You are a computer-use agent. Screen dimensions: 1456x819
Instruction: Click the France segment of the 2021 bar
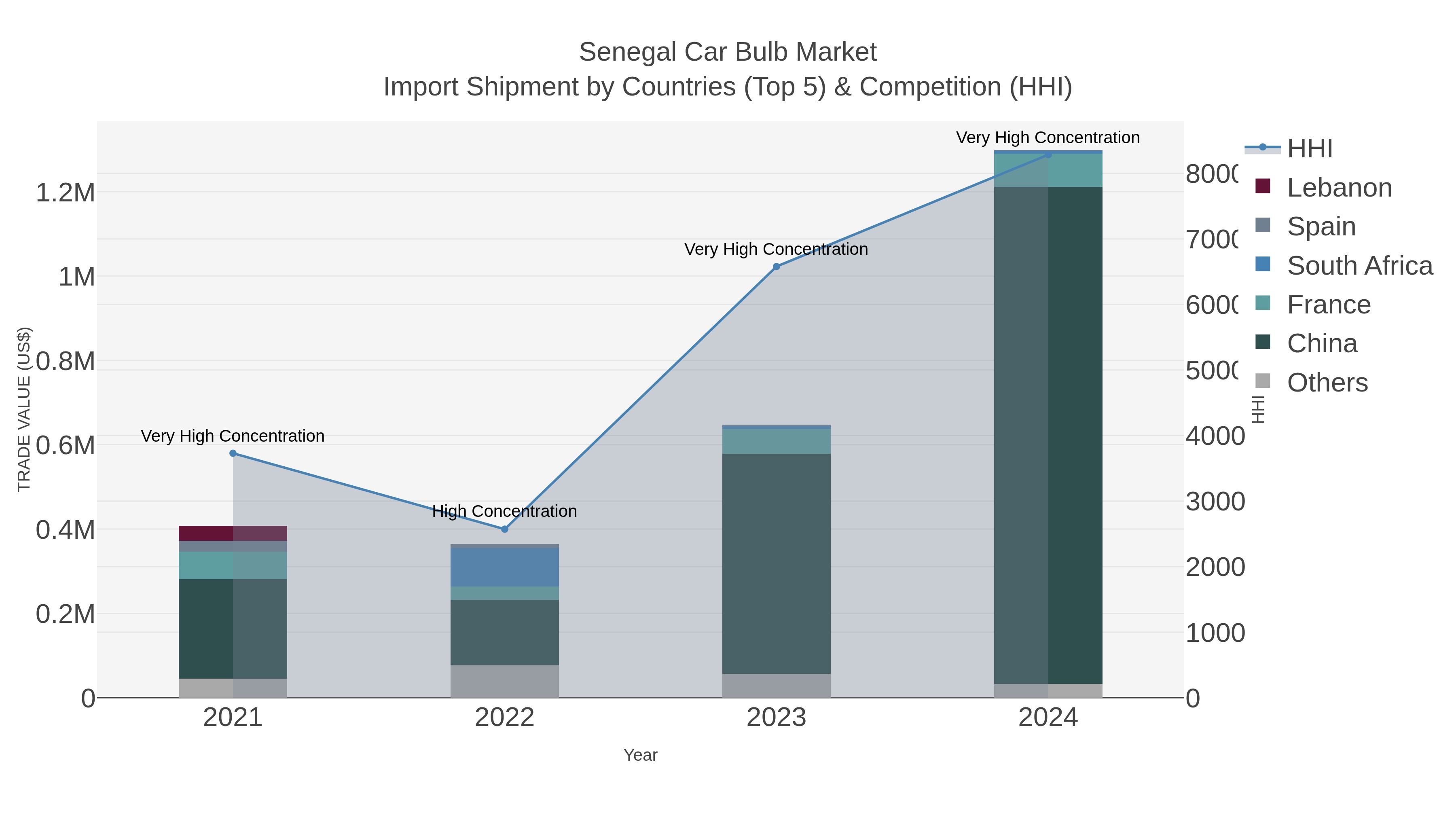(x=233, y=566)
